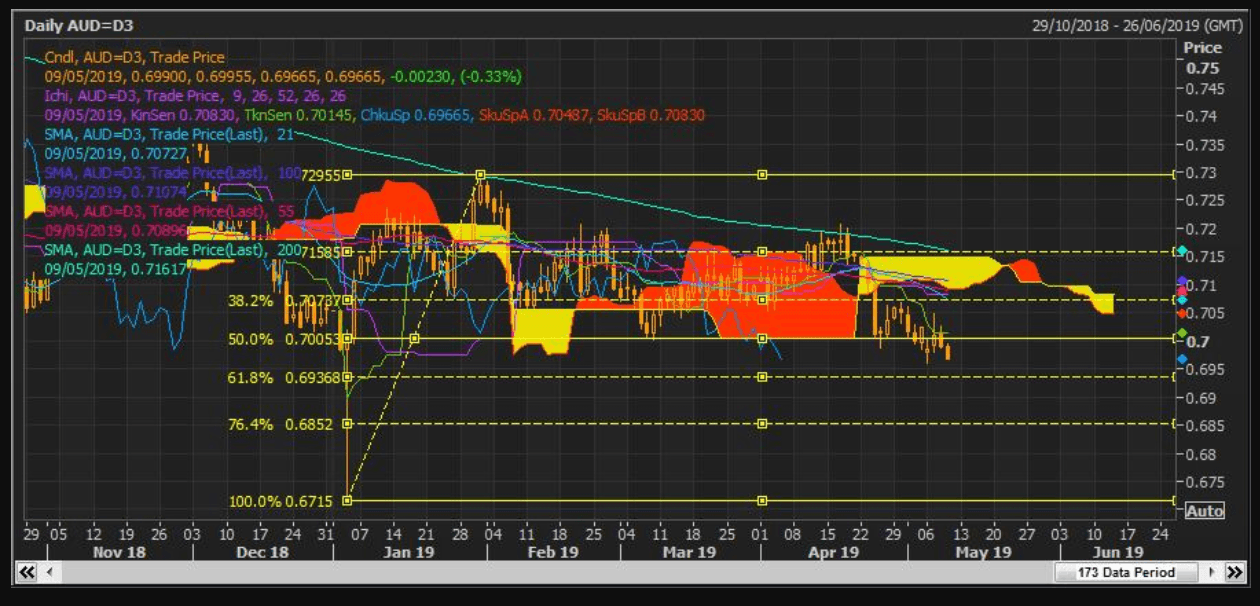
Task: Click the 173 Data Period scrollbar thumb
Action: (x=1125, y=572)
